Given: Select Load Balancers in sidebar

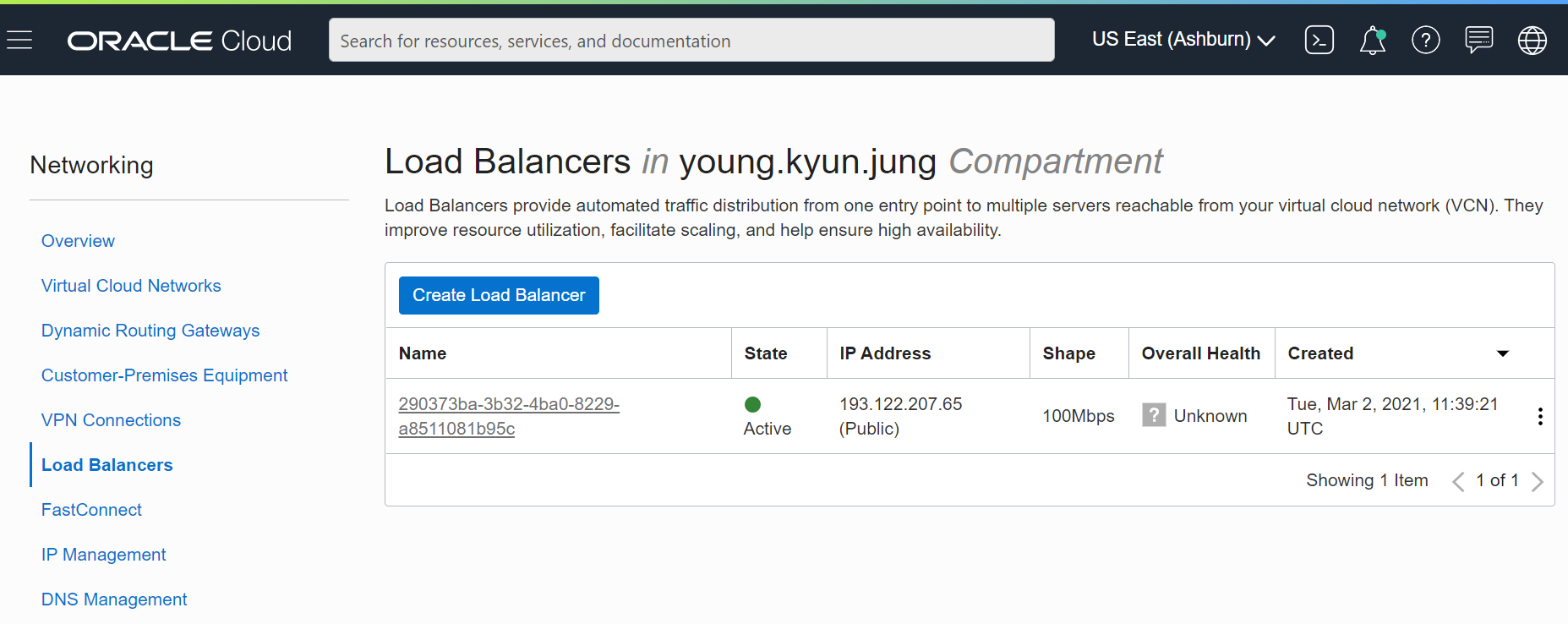Looking at the screenshot, I should 107,465.
